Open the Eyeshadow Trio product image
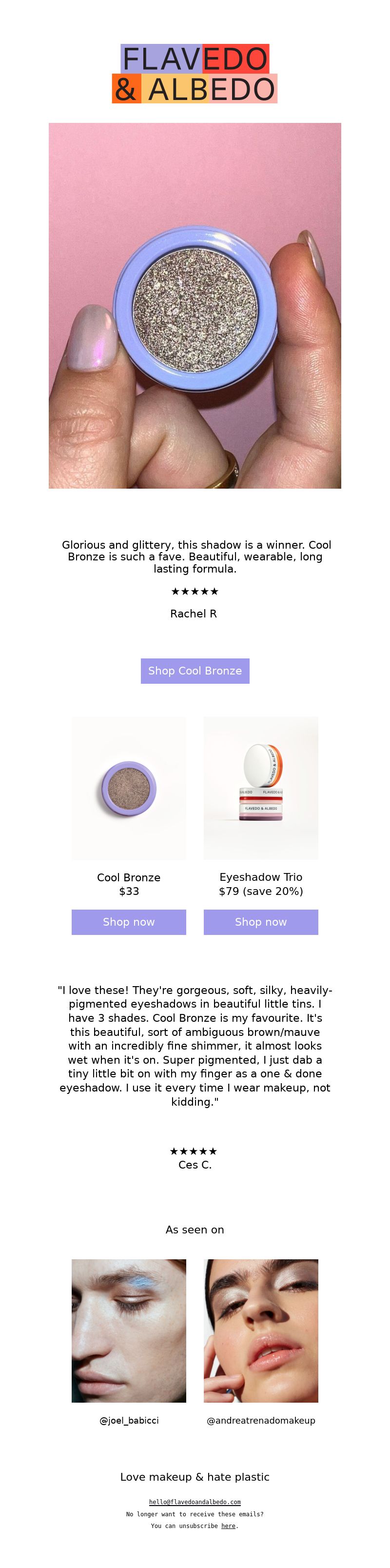The width and height of the screenshot is (390, 1568). click(261, 788)
